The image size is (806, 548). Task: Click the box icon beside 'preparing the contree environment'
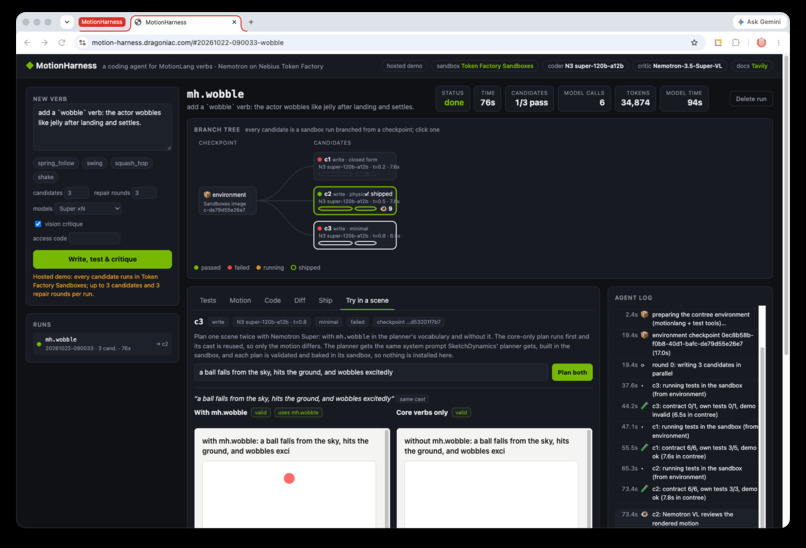[644, 314]
